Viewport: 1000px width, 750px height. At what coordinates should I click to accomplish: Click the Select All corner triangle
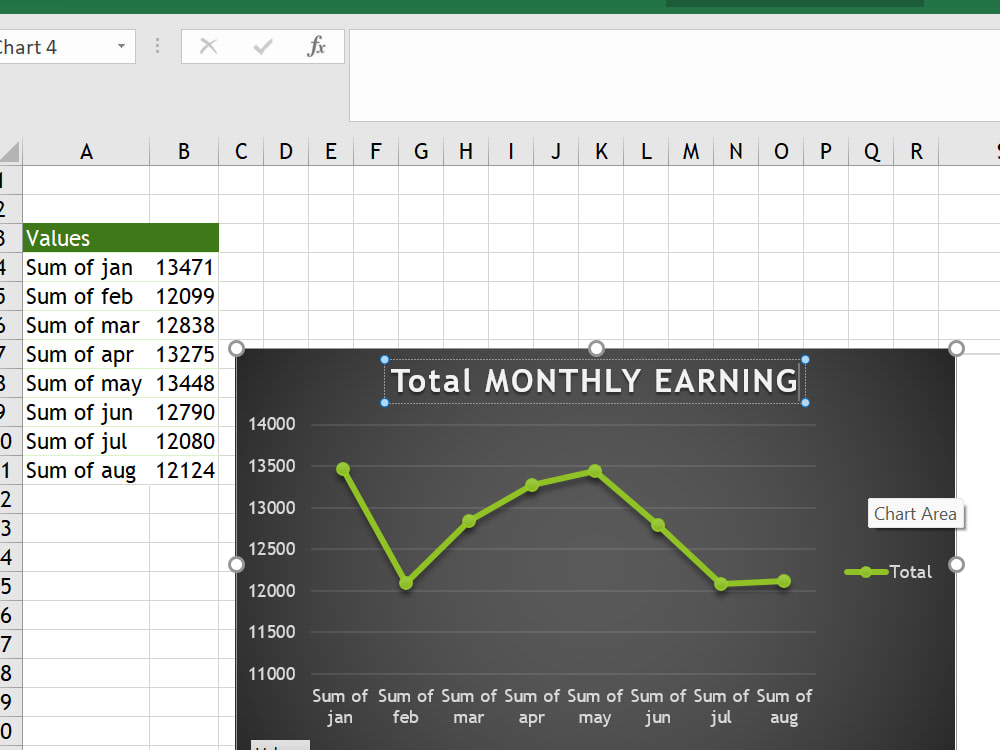click(11, 151)
